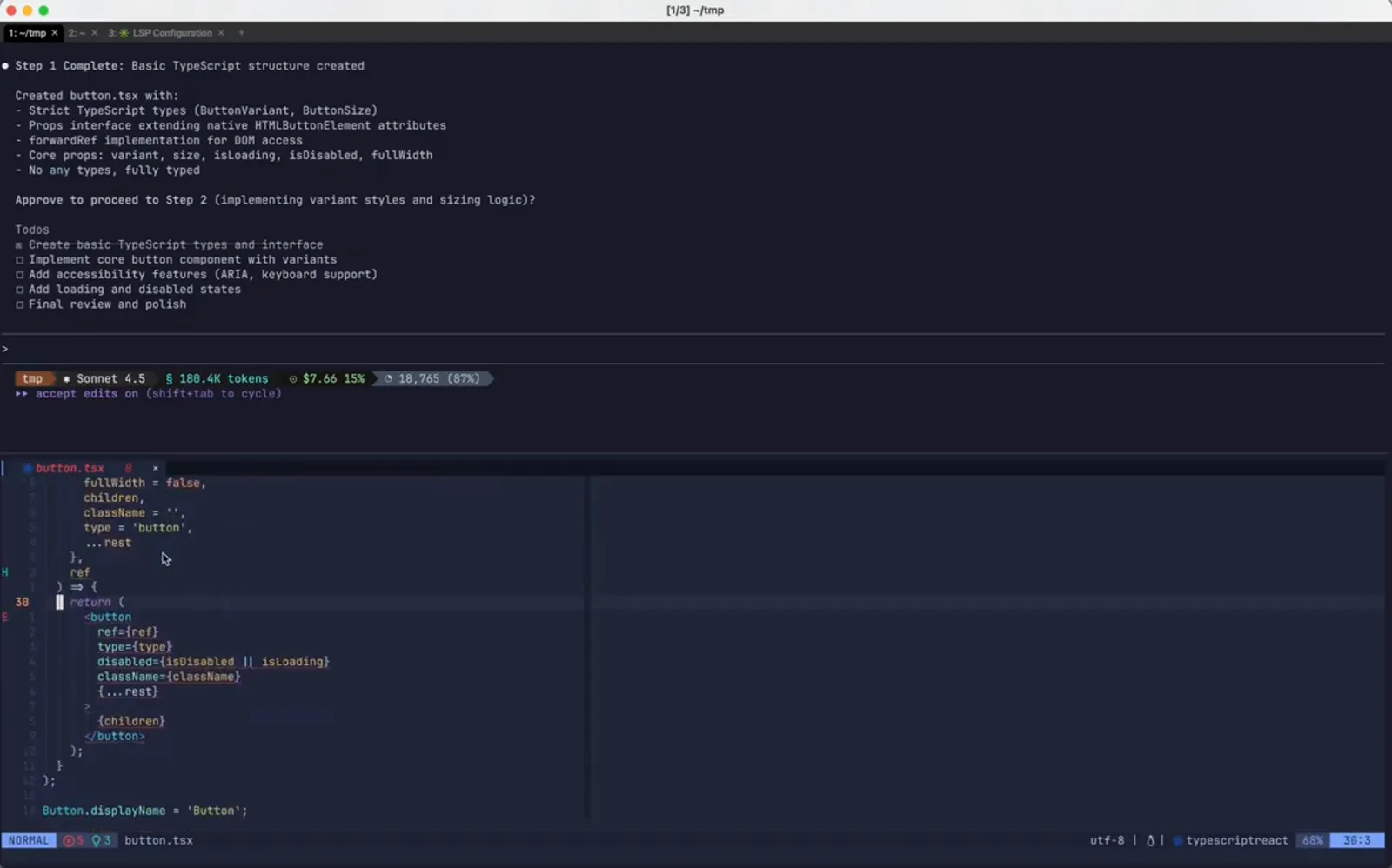This screenshot has height=868, width=1392.
Task: Click the completed 'Create basic TypeScript types' todo checkbox
Action: [x=19, y=245]
